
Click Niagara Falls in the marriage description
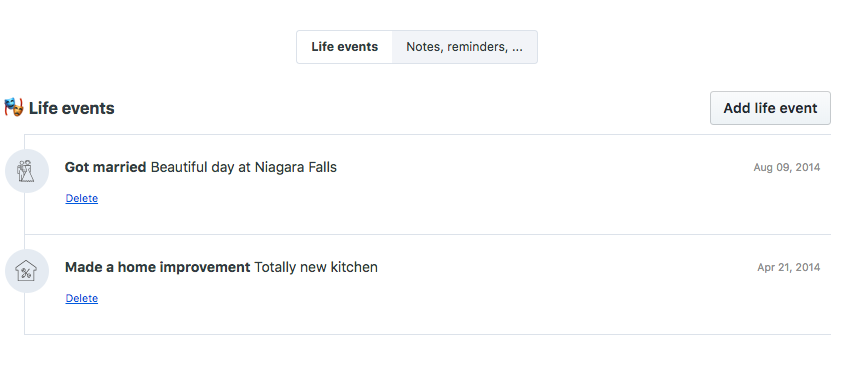click(x=295, y=167)
